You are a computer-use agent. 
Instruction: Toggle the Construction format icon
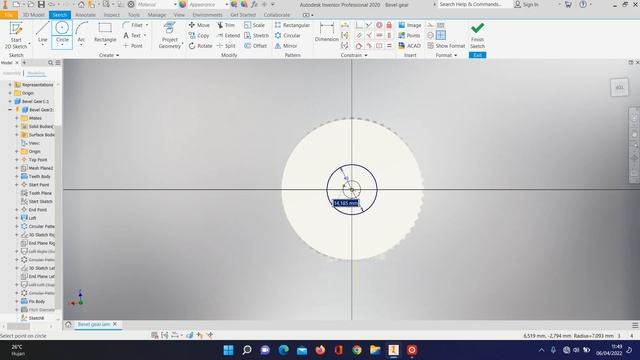[x=430, y=25]
